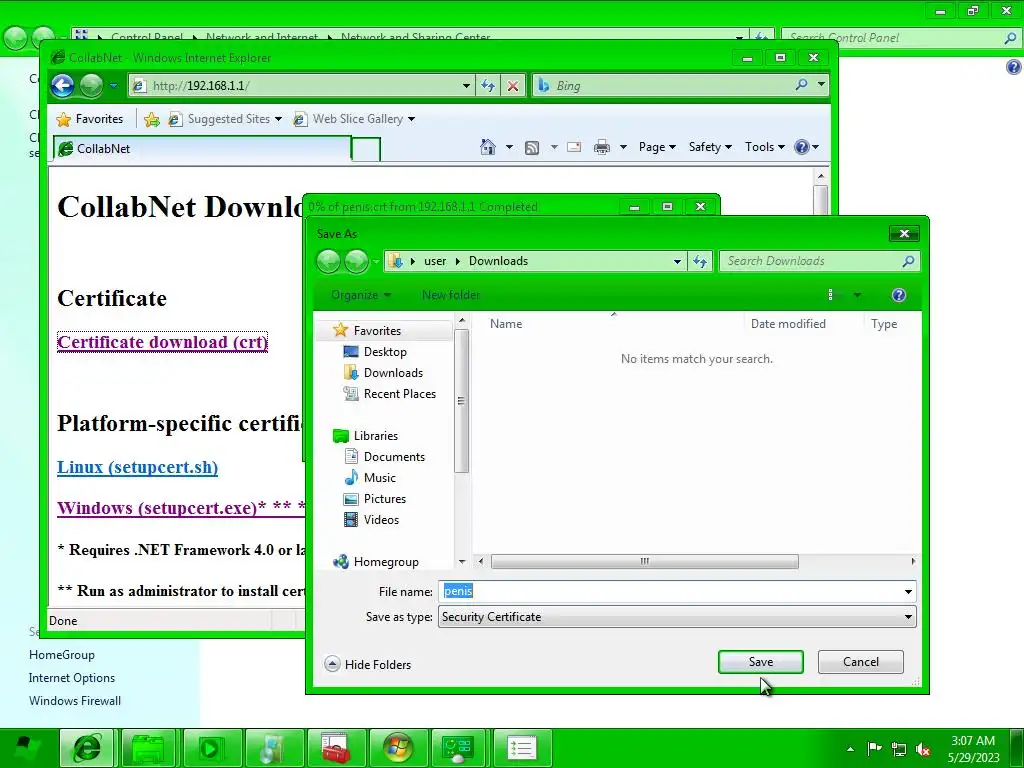The image size is (1024, 768).
Task: Click the refresh icon beside Downloads path
Action: pyautogui.click(x=700, y=261)
